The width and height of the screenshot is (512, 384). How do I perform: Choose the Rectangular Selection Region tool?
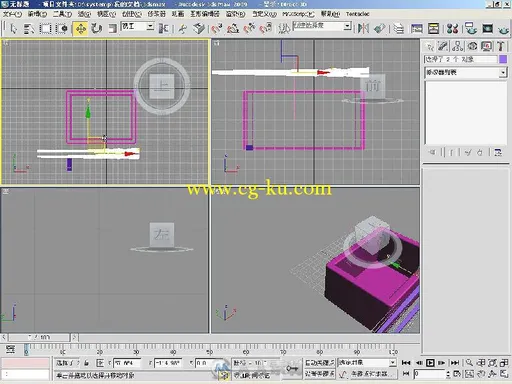46,29
